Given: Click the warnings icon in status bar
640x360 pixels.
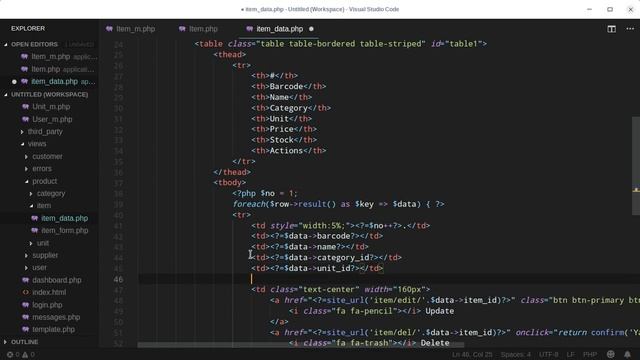Looking at the screenshot, I should point(25,354).
